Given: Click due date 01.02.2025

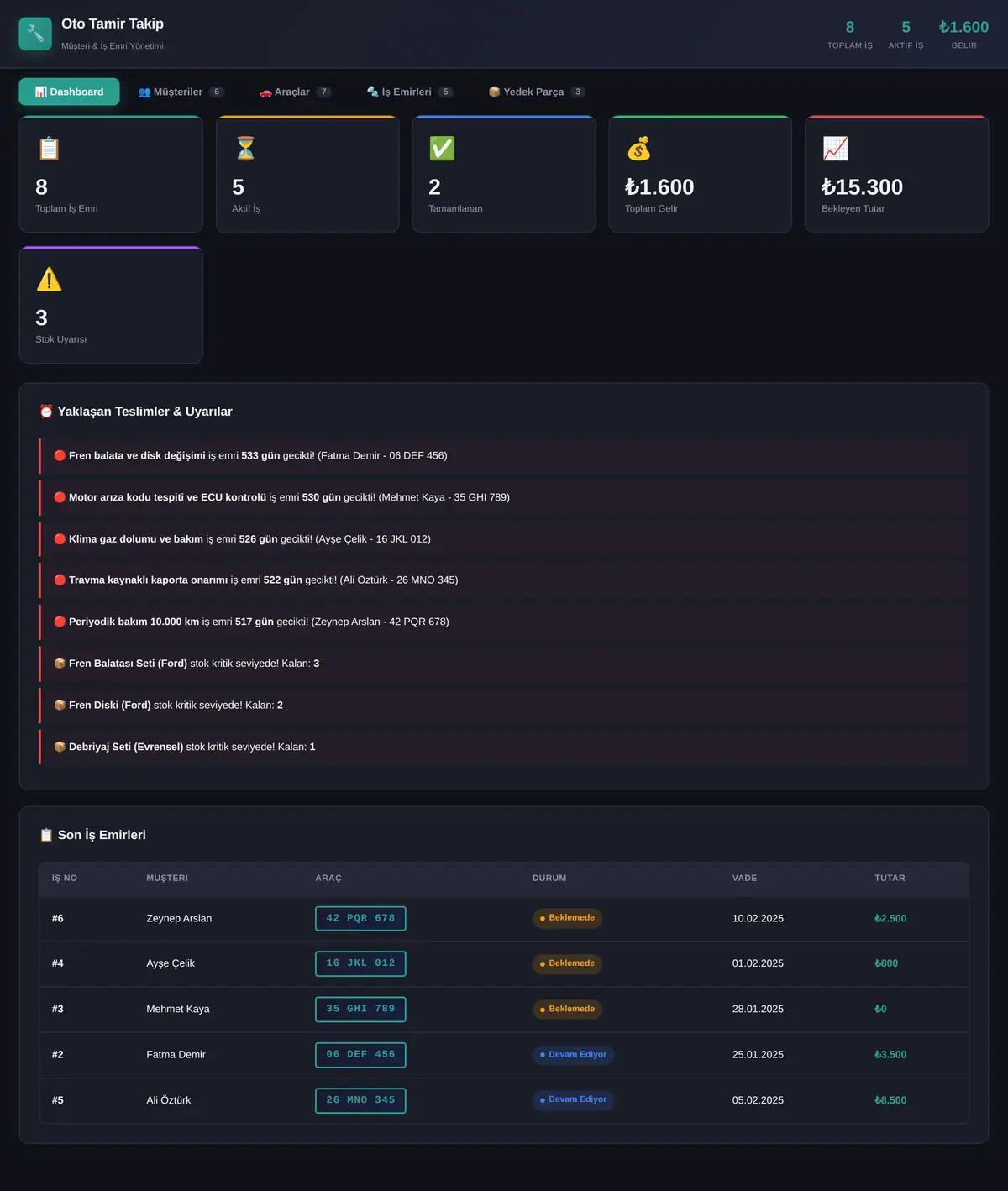Looking at the screenshot, I should tap(758, 963).
